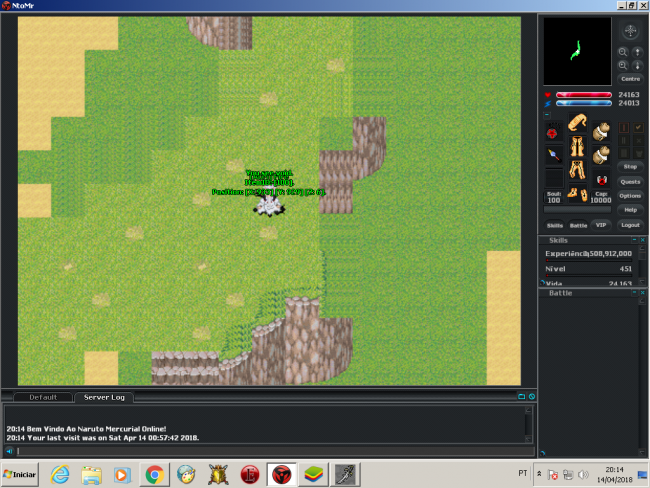The height and width of the screenshot is (488, 650).
Task: Toggle the VIP panel button
Action: click(x=601, y=225)
